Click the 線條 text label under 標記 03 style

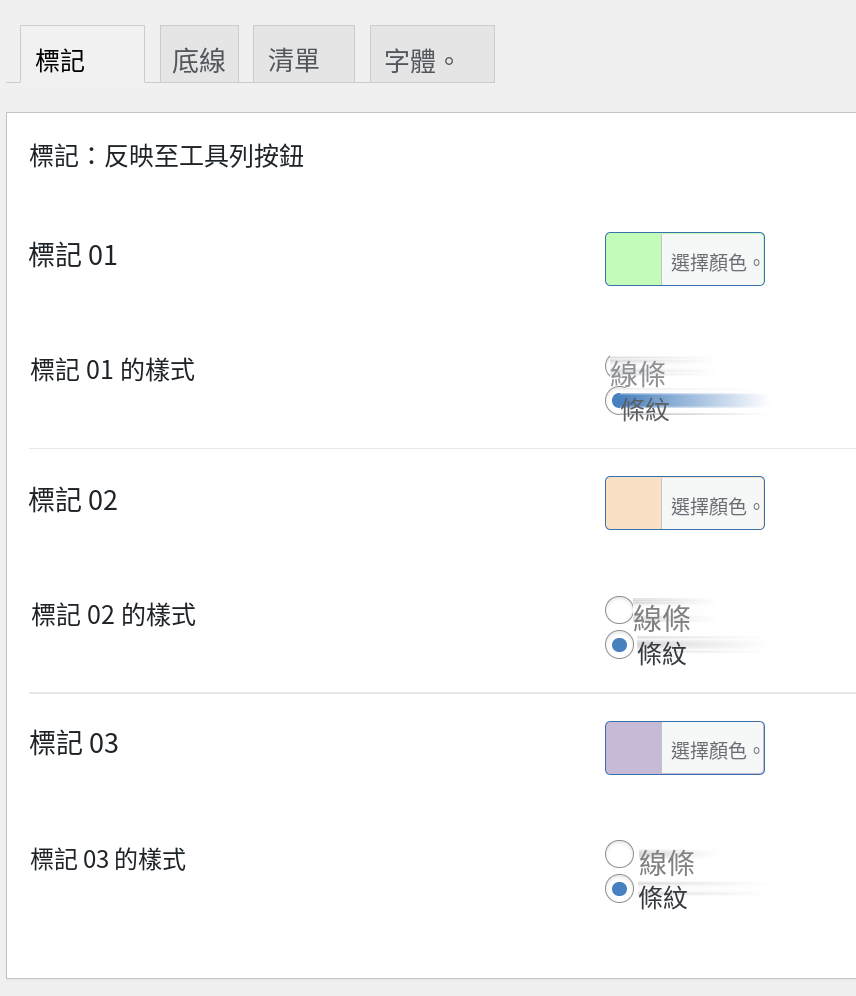[x=667, y=863]
